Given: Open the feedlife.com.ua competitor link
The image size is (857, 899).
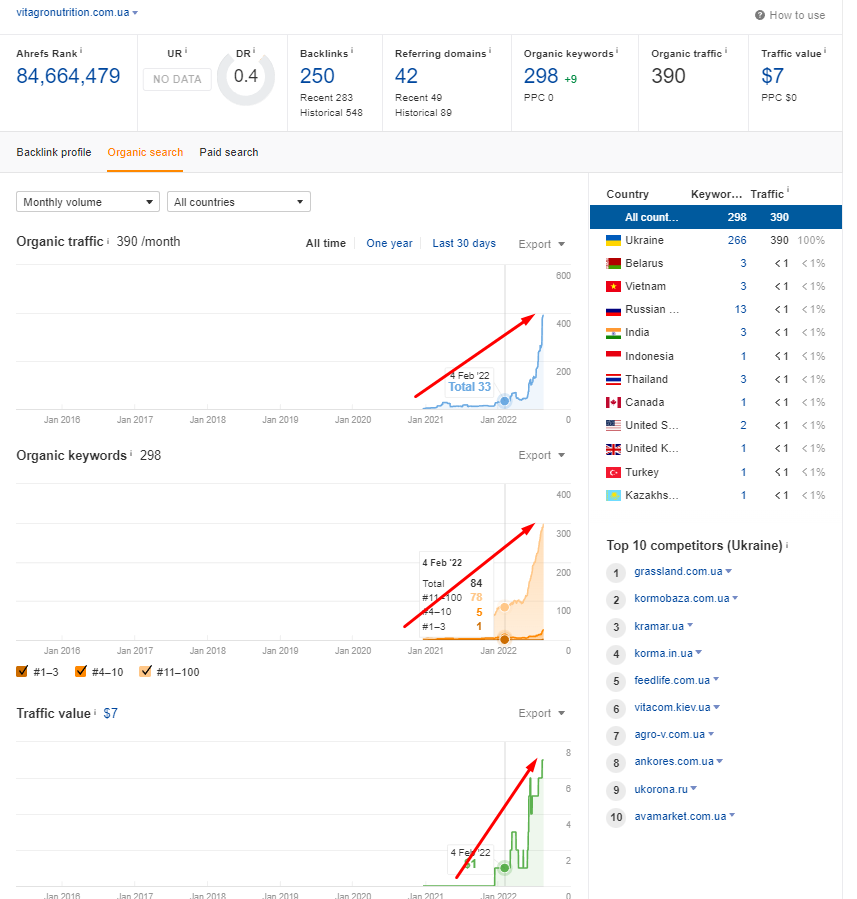Looking at the screenshot, I should click(x=672, y=680).
